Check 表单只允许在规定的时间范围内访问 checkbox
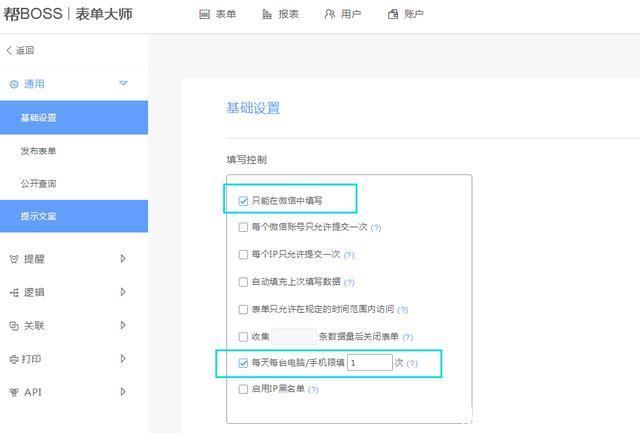 coord(243,309)
